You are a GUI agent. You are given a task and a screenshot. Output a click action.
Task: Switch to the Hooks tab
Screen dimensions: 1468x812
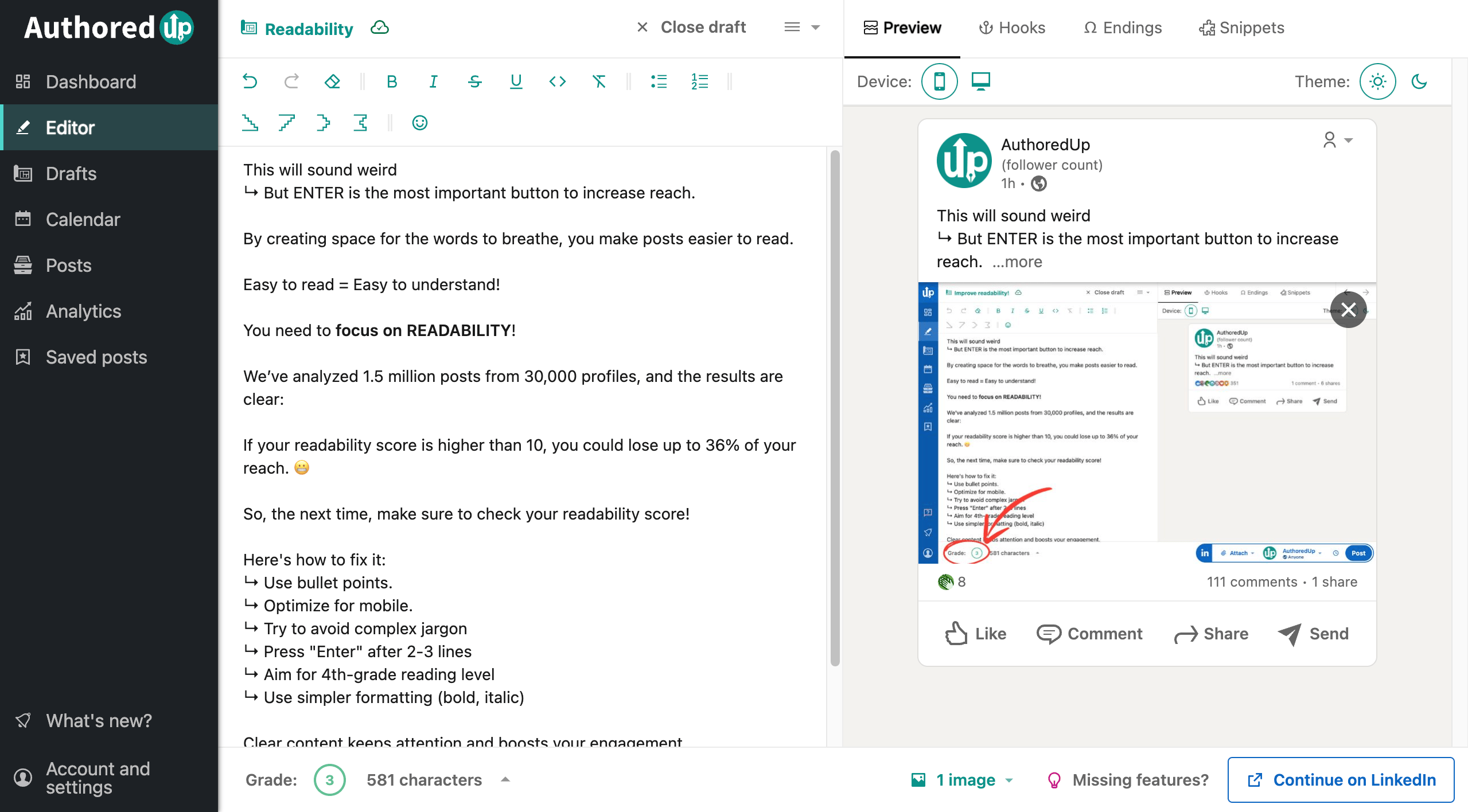point(1012,28)
